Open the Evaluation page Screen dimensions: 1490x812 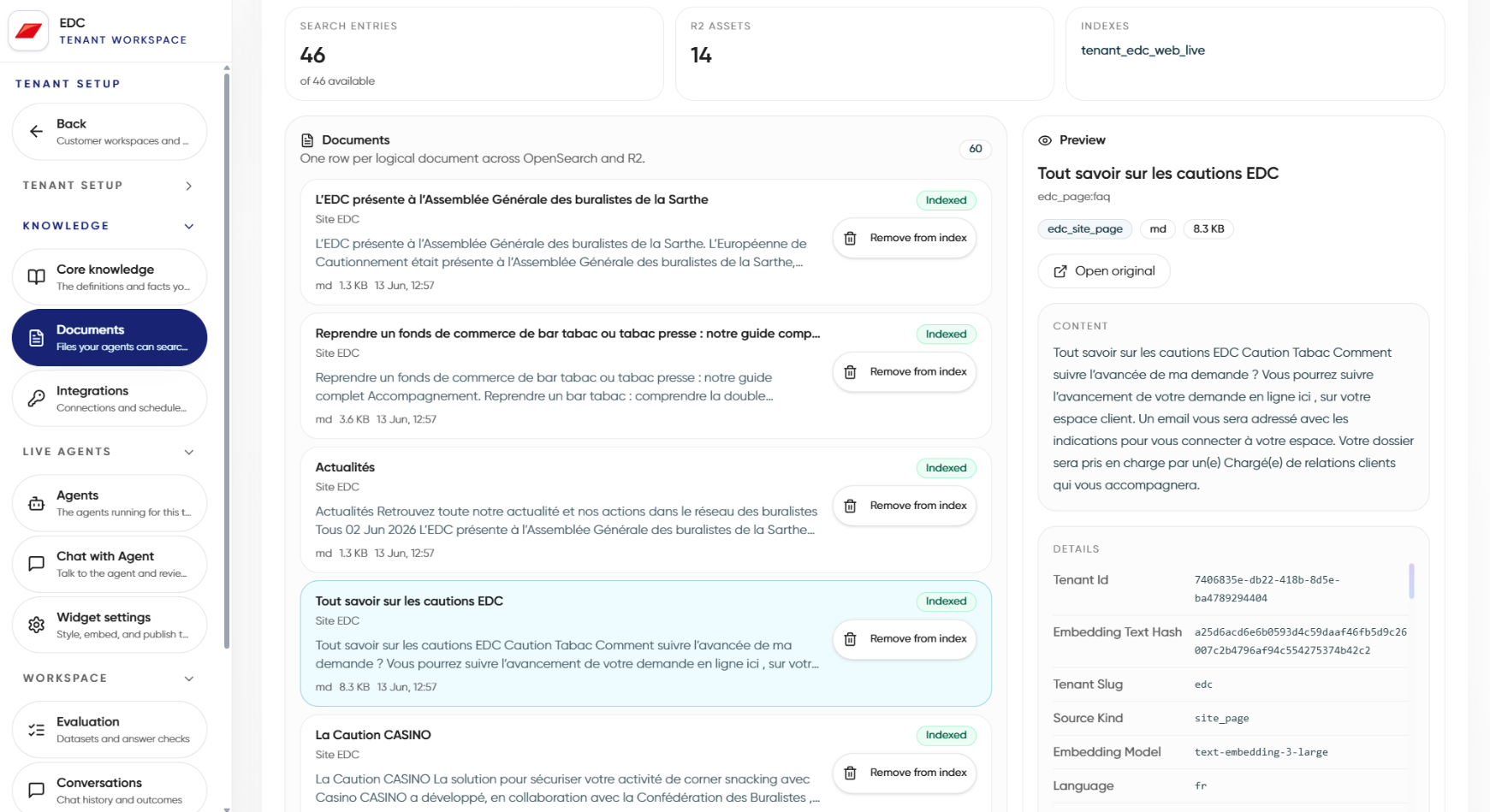pyautogui.click(x=110, y=730)
